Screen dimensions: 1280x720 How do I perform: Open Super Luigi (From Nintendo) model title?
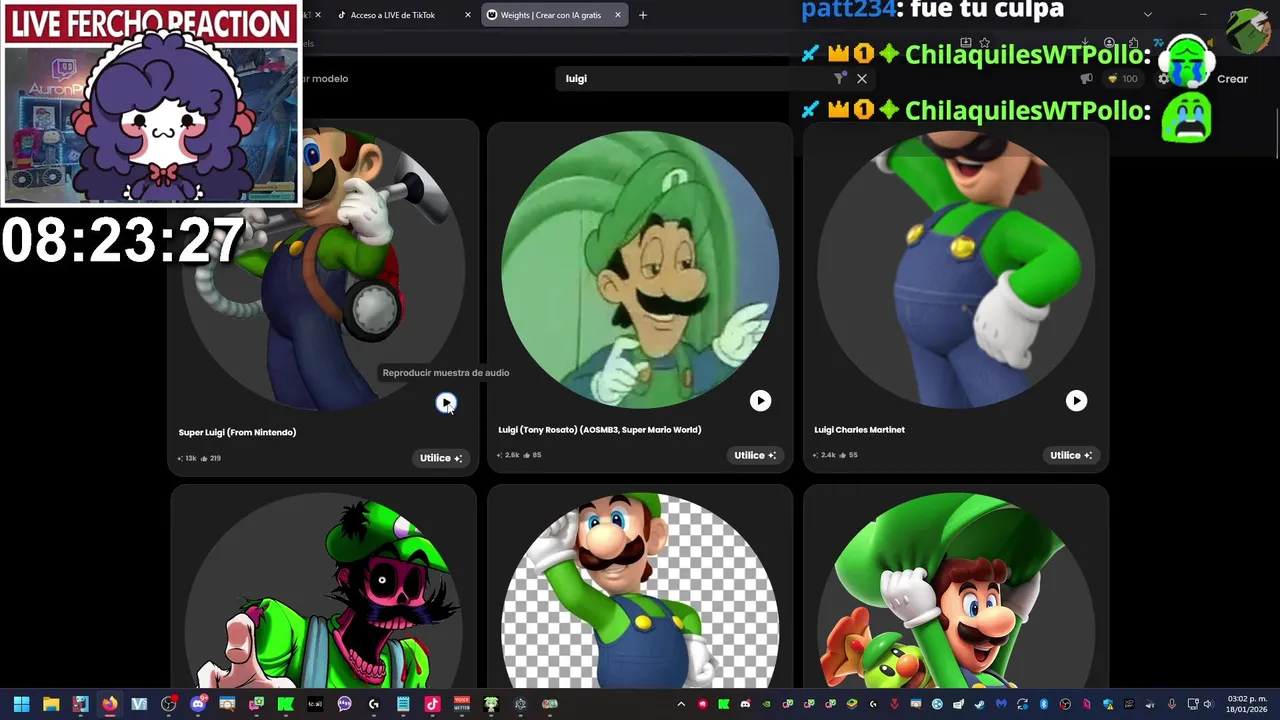coord(237,432)
